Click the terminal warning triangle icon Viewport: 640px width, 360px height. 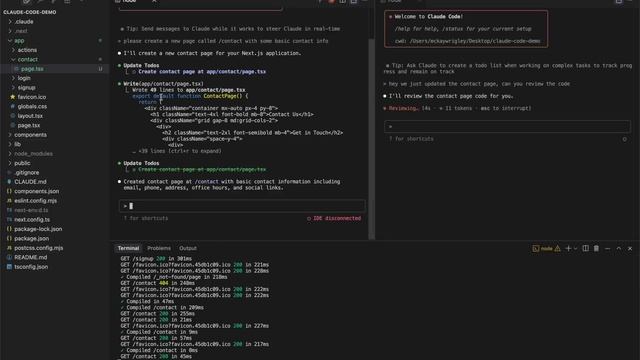[558, 248]
